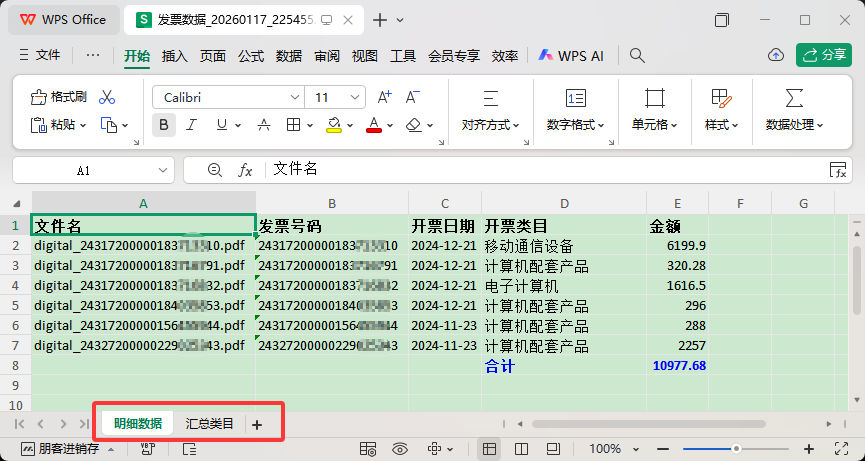Toggle Italic formatting

tap(191, 125)
